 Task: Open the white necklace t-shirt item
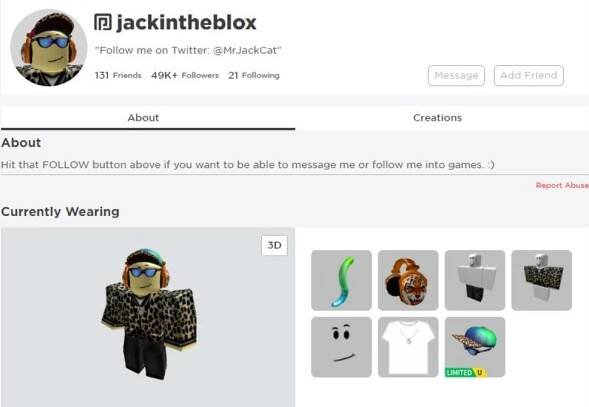408,347
